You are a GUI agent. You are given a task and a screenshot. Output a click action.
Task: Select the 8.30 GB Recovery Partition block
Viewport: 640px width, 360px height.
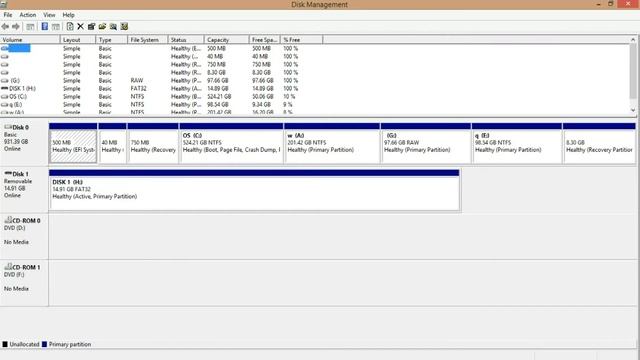(x=599, y=143)
